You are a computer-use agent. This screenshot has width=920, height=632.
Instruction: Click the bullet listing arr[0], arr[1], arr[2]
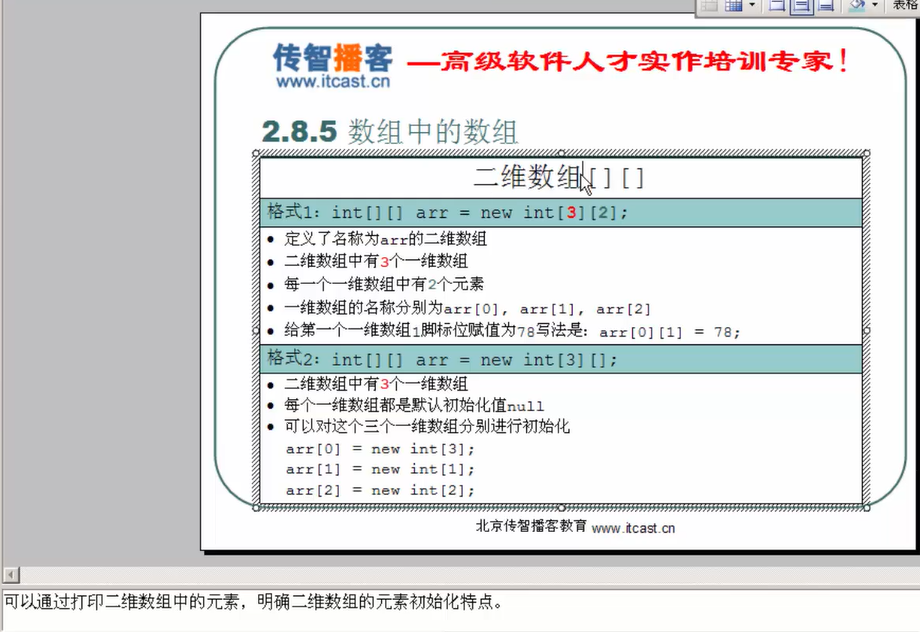(468, 308)
